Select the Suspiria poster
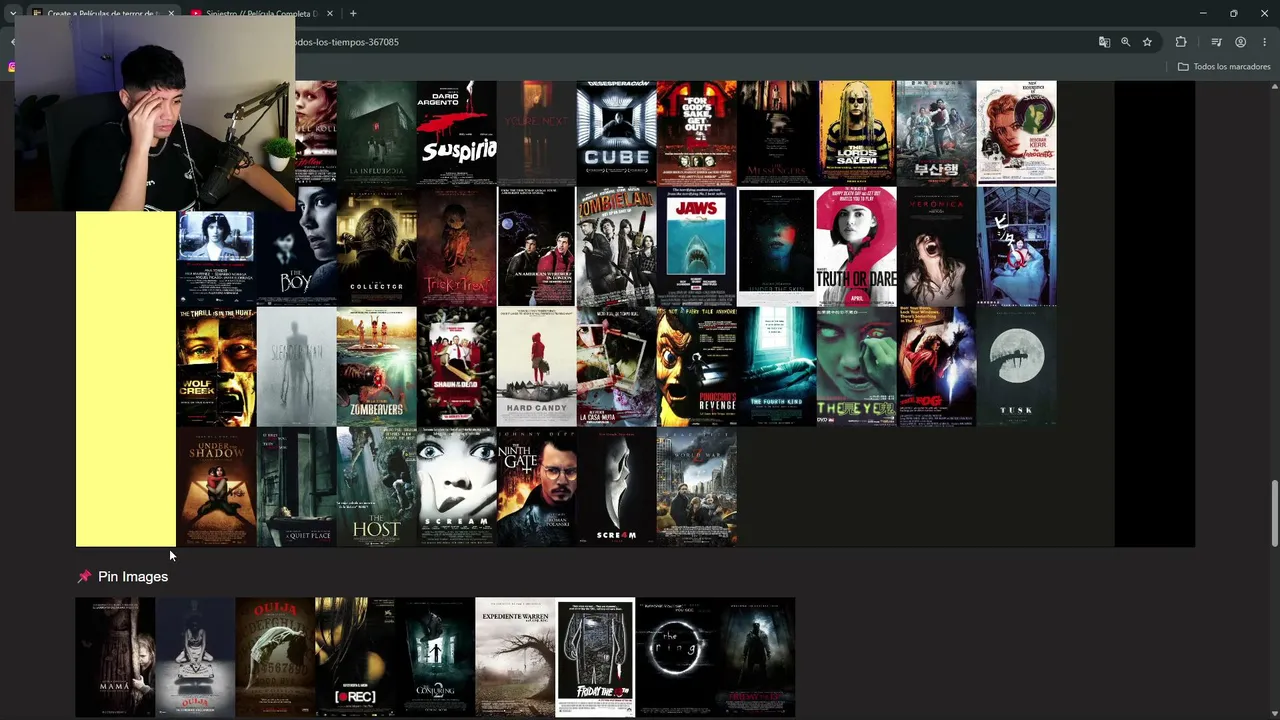 (x=456, y=133)
